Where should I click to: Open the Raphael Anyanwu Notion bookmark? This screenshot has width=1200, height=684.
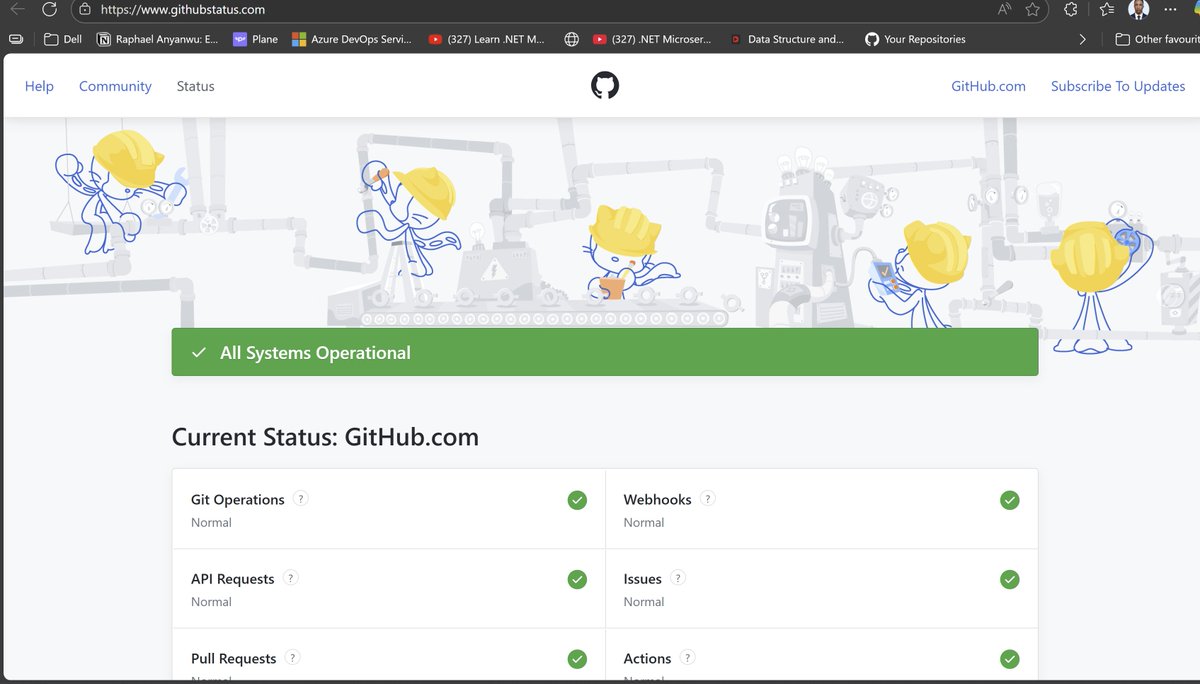157,39
